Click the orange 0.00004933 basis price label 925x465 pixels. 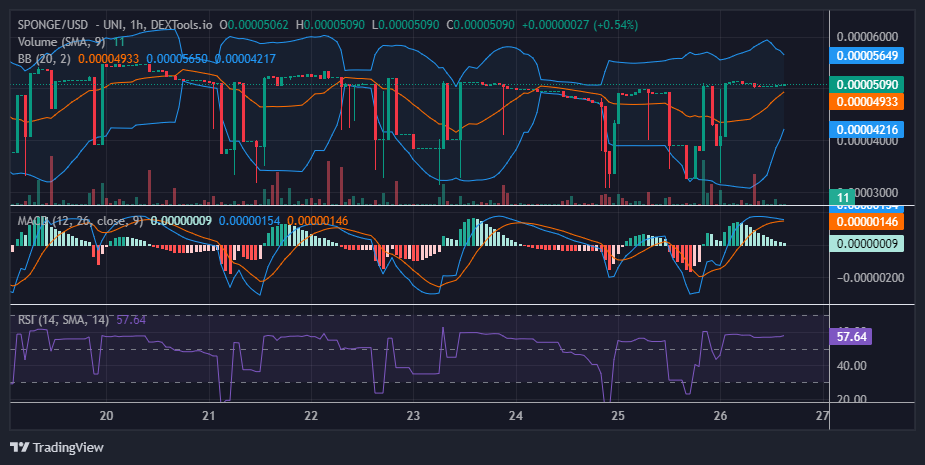pos(867,101)
